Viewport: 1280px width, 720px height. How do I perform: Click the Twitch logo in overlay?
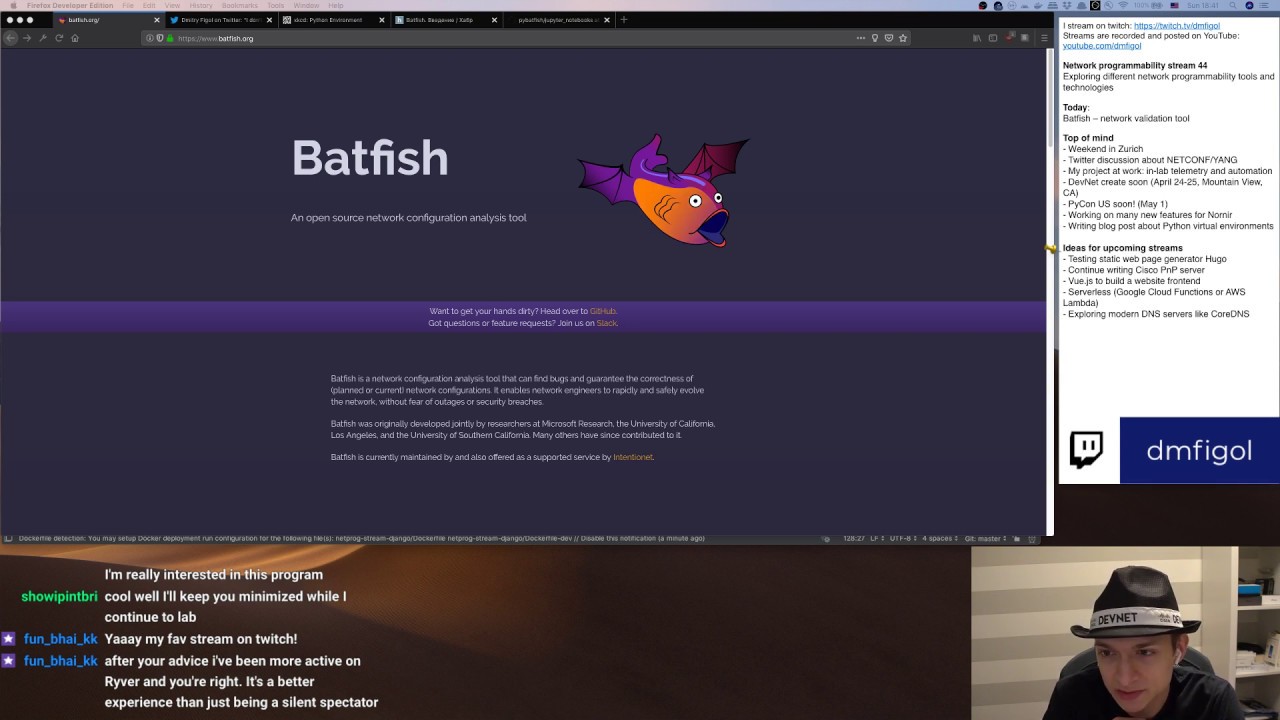click(1087, 450)
